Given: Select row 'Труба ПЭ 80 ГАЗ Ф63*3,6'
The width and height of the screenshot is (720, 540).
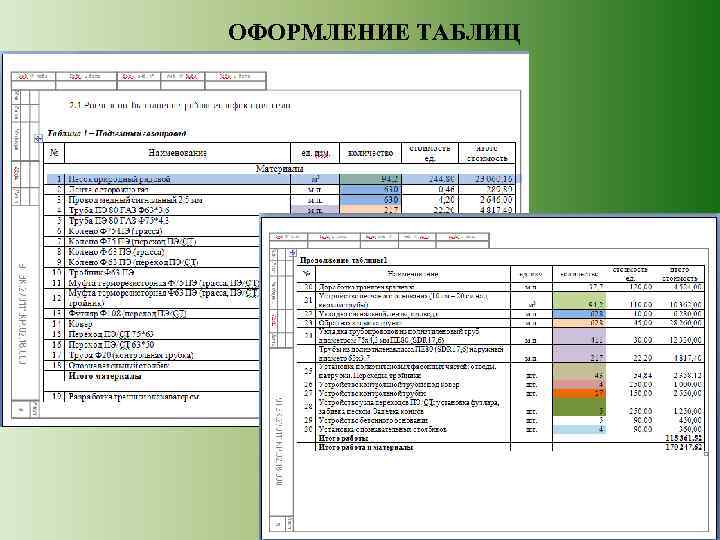Looking at the screenshot, I should 280,210.
